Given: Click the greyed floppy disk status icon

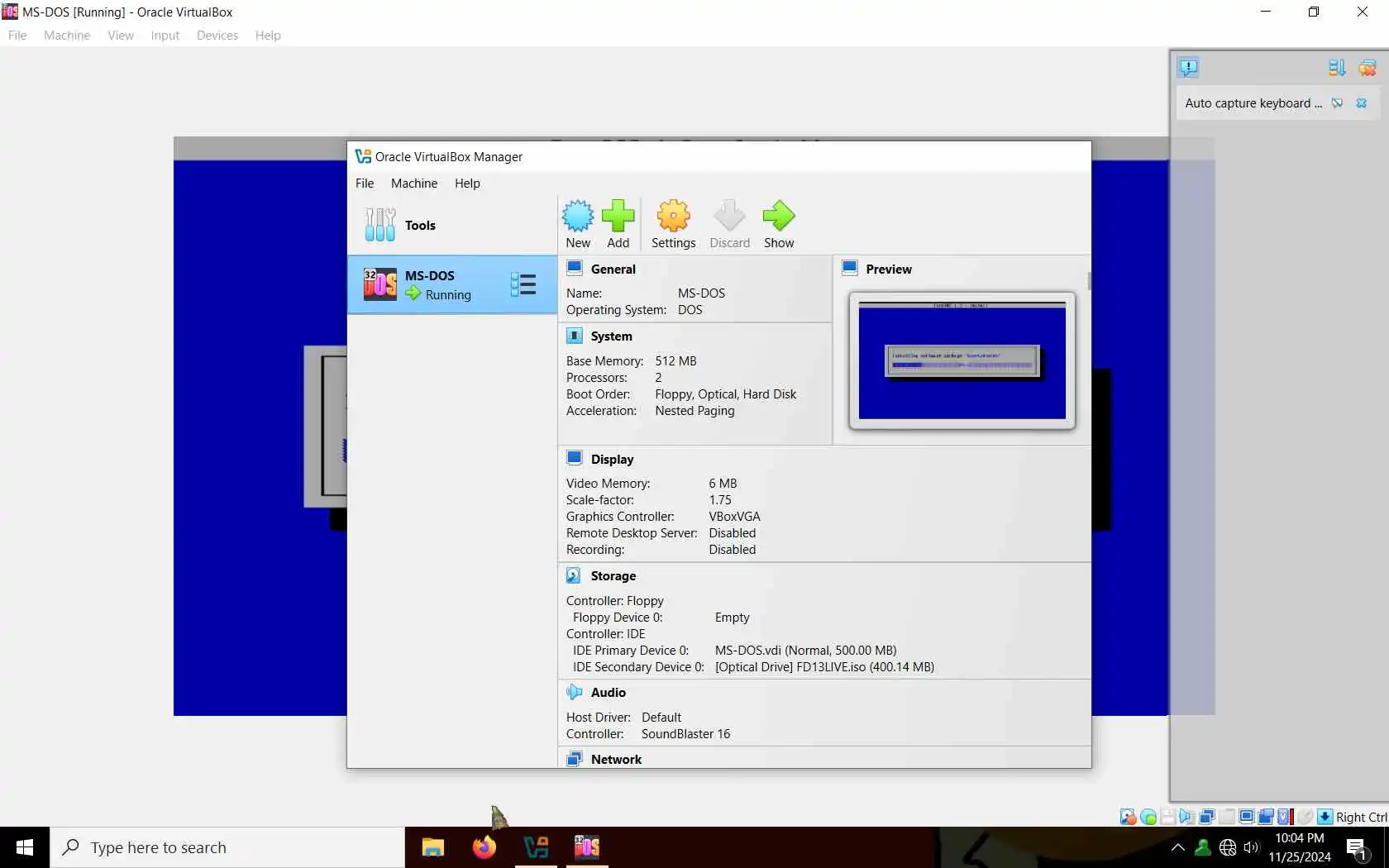Looking at the screenshot, I should 1167,817.
